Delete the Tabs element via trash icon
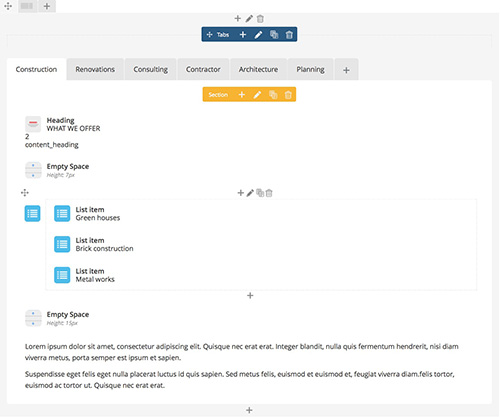500x418 pixels. click(289, 35)
